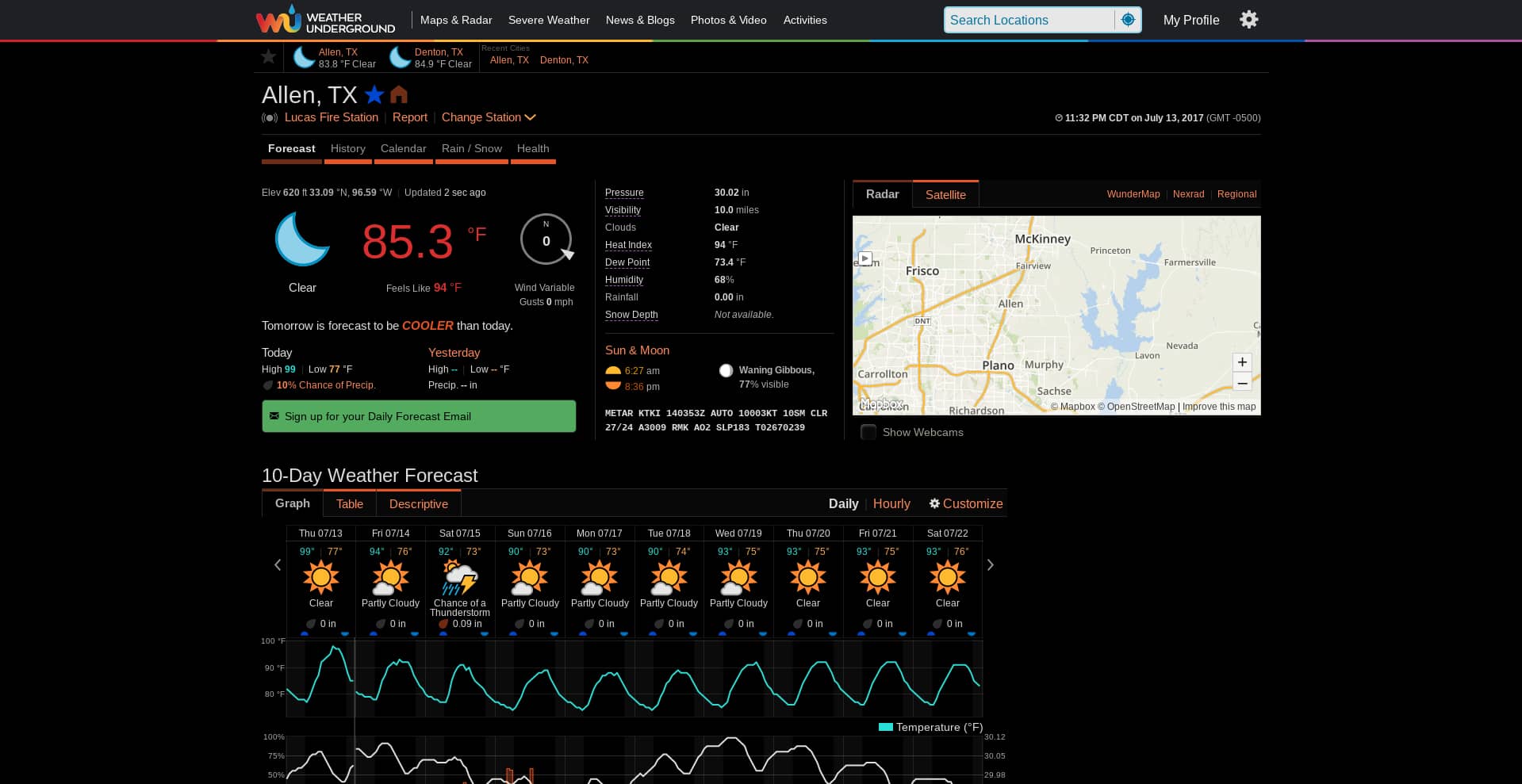This screenshot has width=1522, height=784.
Task: Zoom out on the radar map
Action: coord(1241,382)
